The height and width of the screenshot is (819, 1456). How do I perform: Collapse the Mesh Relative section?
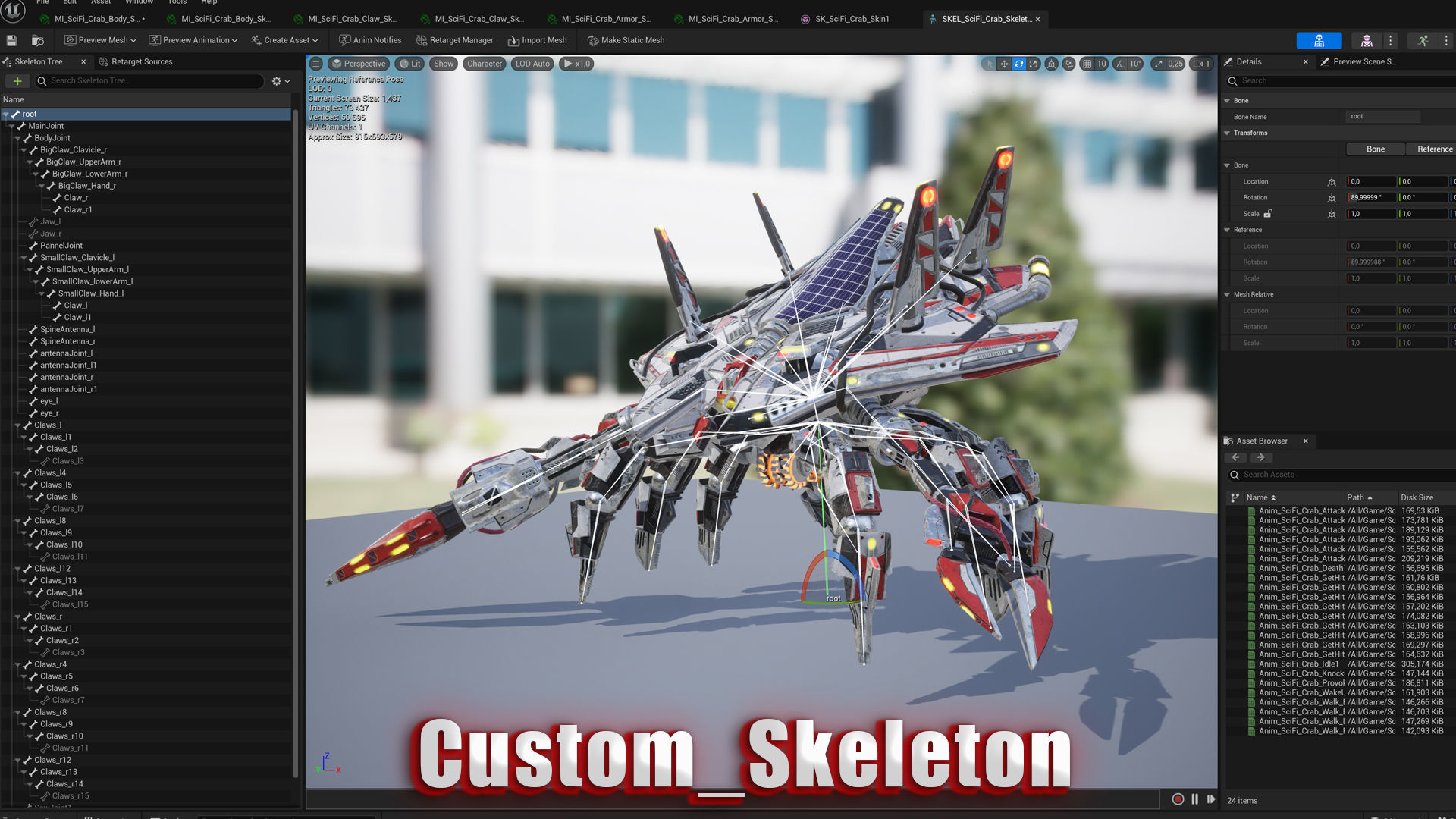coord(1227,294)
